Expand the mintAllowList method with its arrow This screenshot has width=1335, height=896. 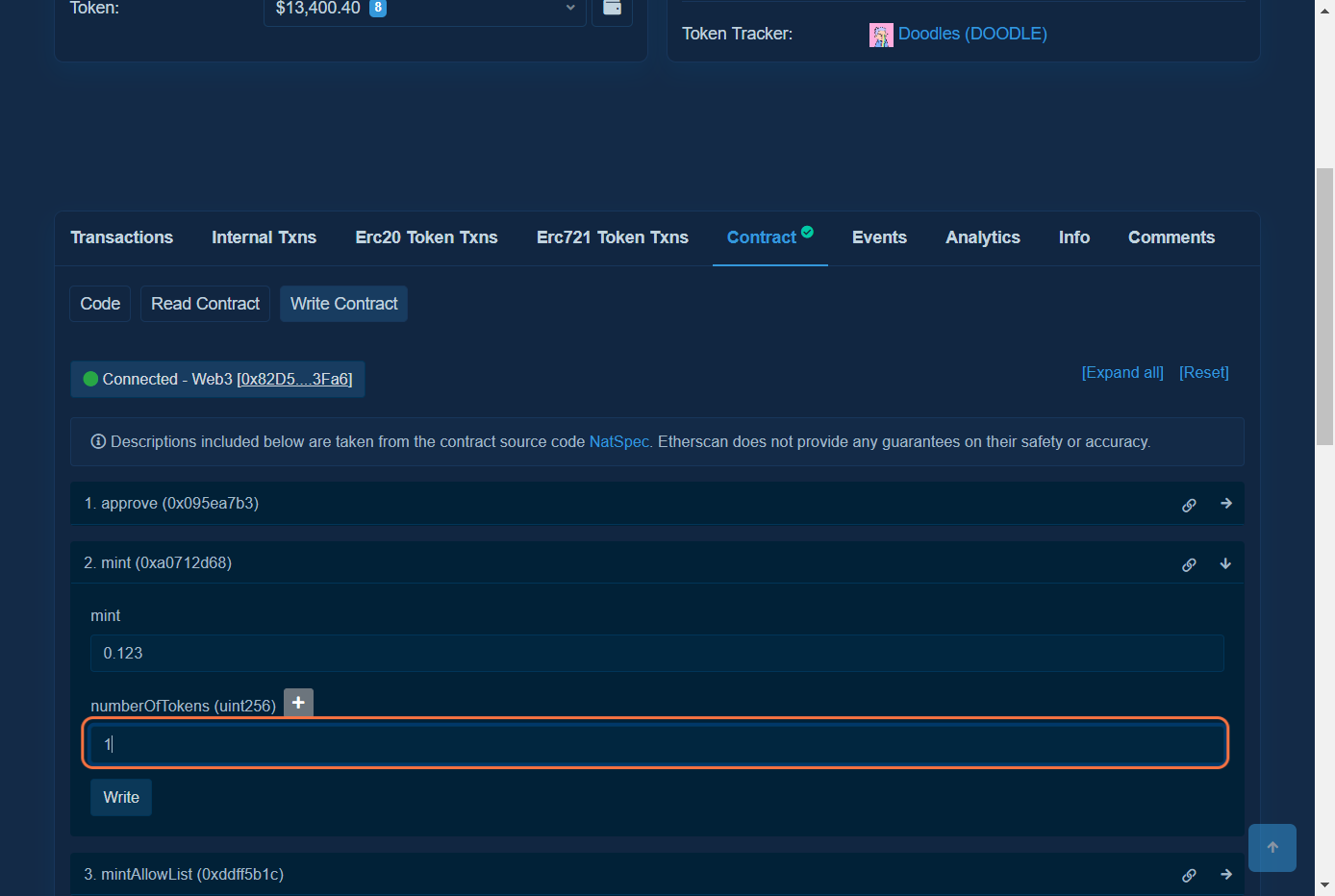1226,874
